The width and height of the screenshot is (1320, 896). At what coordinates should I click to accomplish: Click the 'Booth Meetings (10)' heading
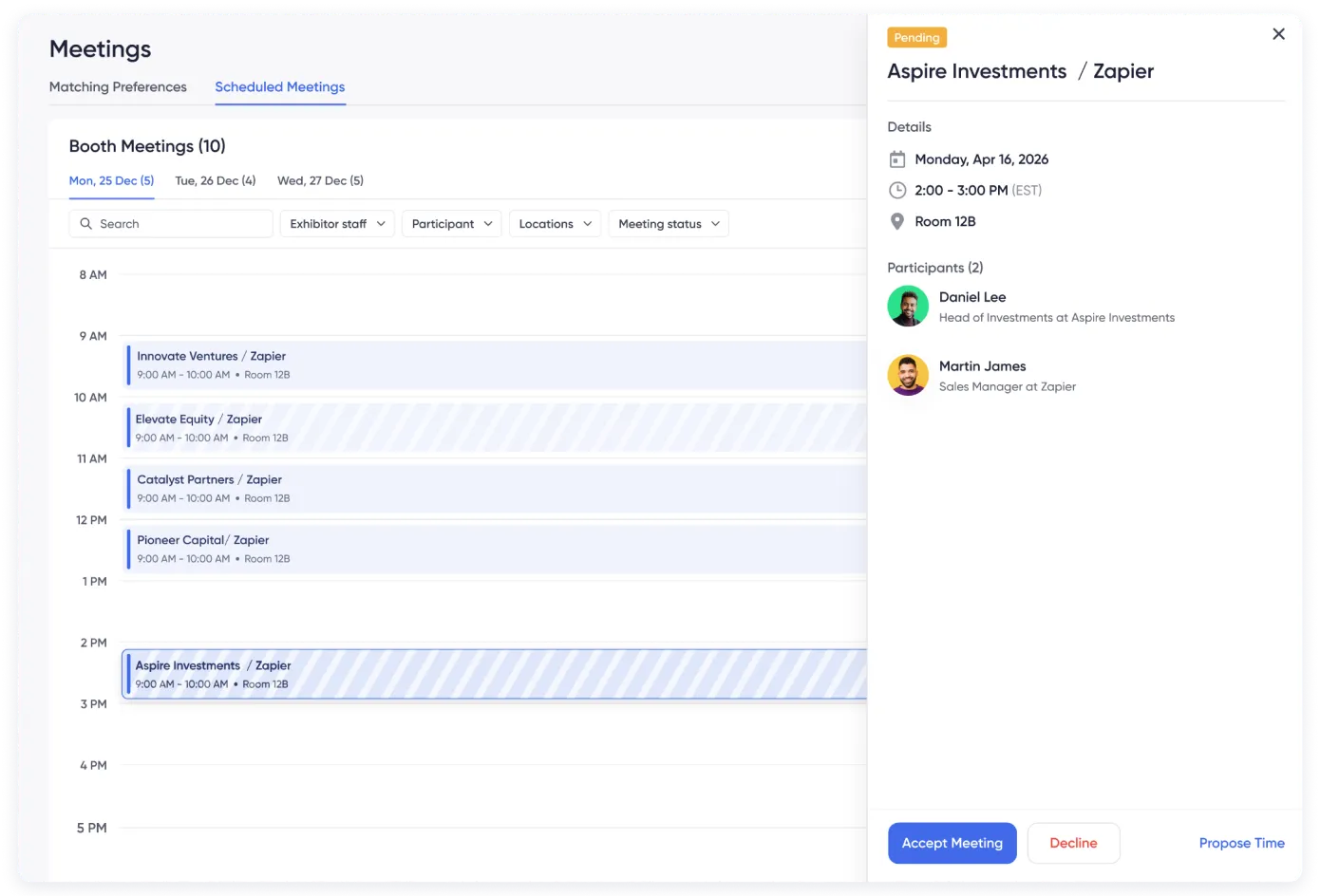(147, 146)
